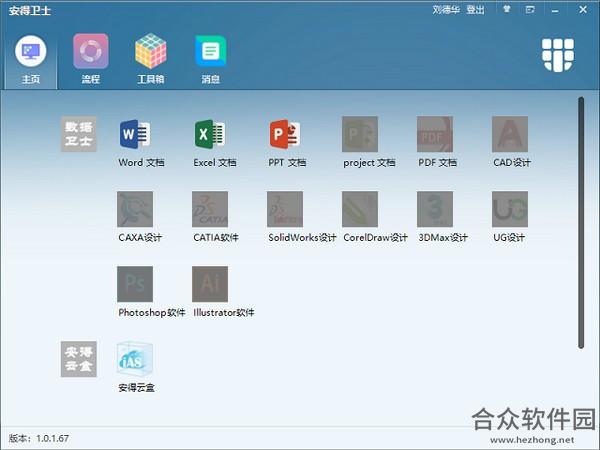Click the version text 1.0.1.67
Screen dimensions: 600x450
coord(52,439)
